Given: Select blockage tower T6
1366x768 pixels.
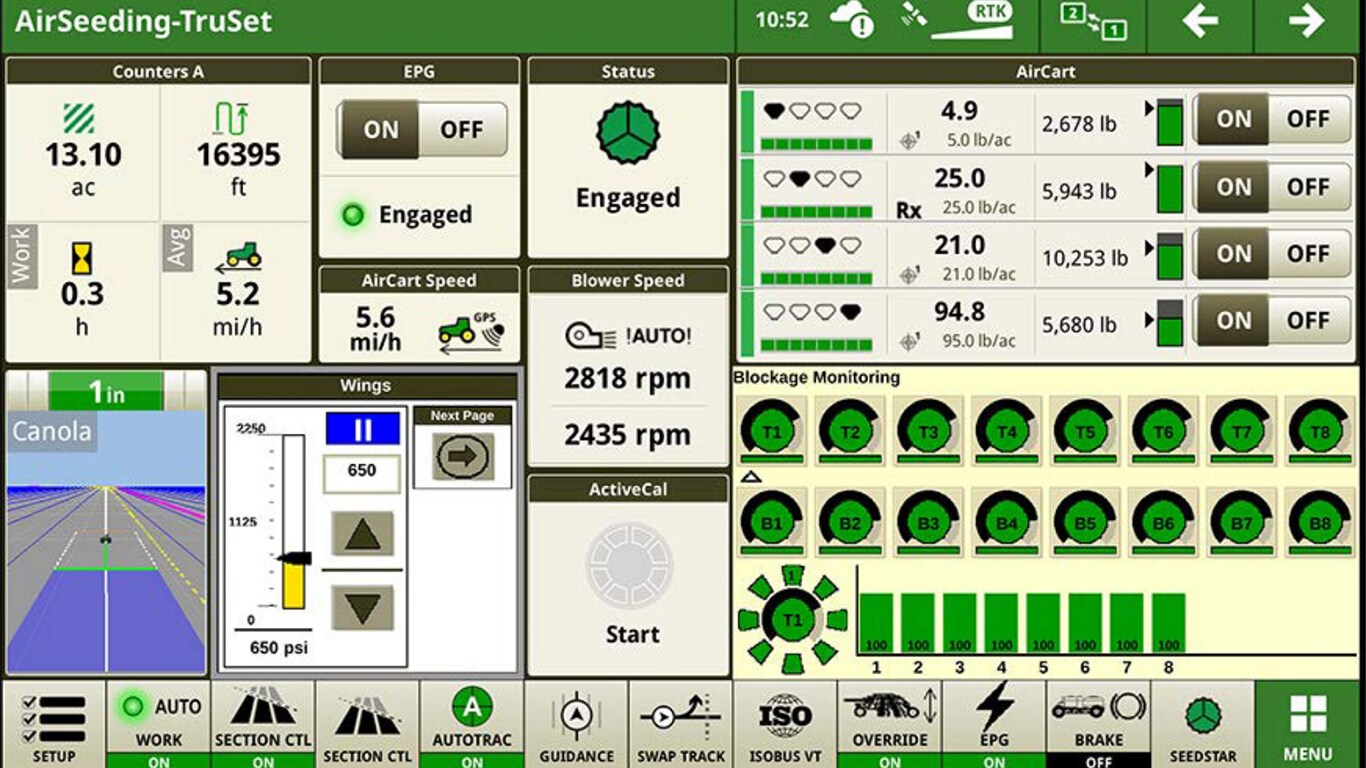Looking at the screenshot, I should [x=1163, y=432].
